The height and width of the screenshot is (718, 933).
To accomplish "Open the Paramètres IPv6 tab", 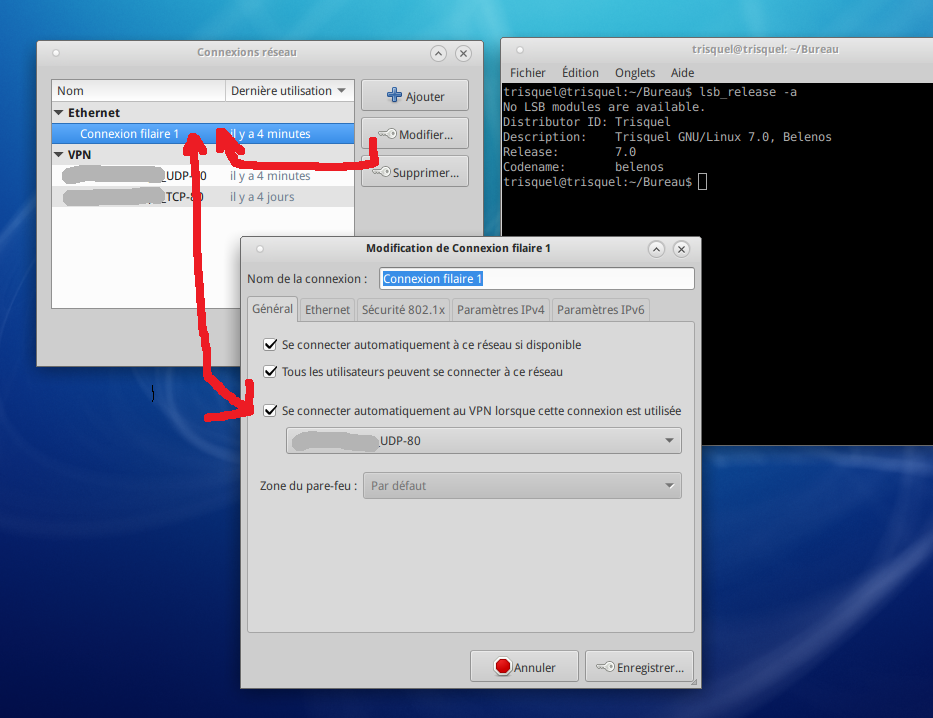I will 600,310.
